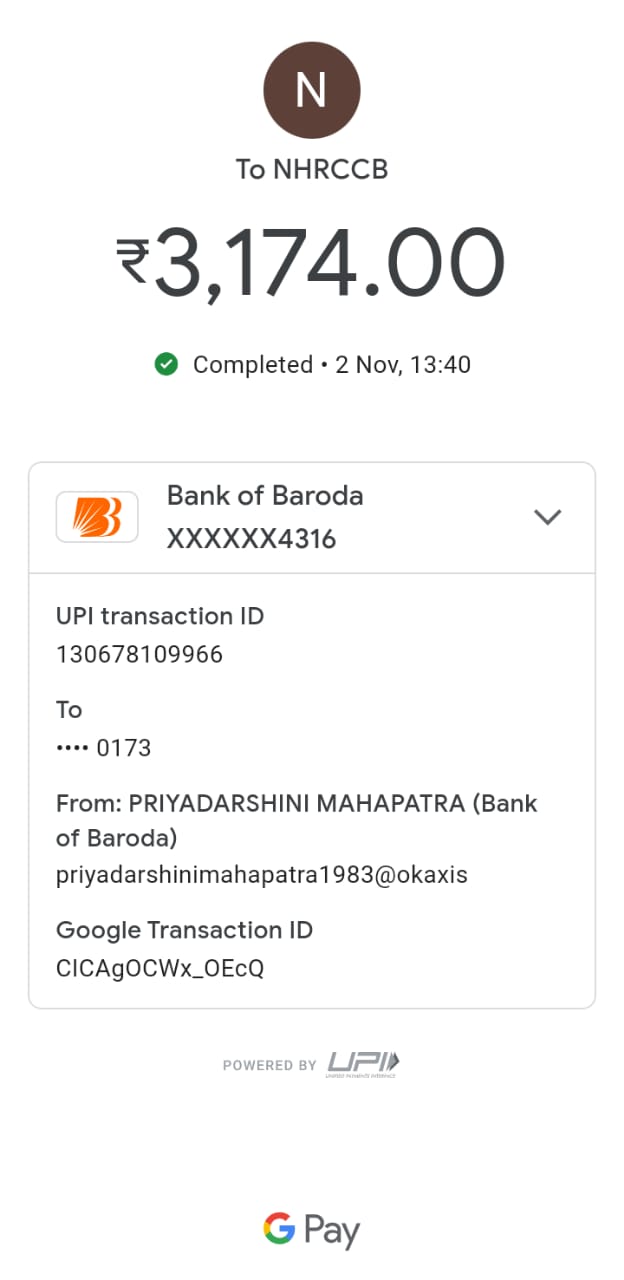Tap the brown N recipient avatar
Screen dimensions: 624x1280
pos(311,91)
